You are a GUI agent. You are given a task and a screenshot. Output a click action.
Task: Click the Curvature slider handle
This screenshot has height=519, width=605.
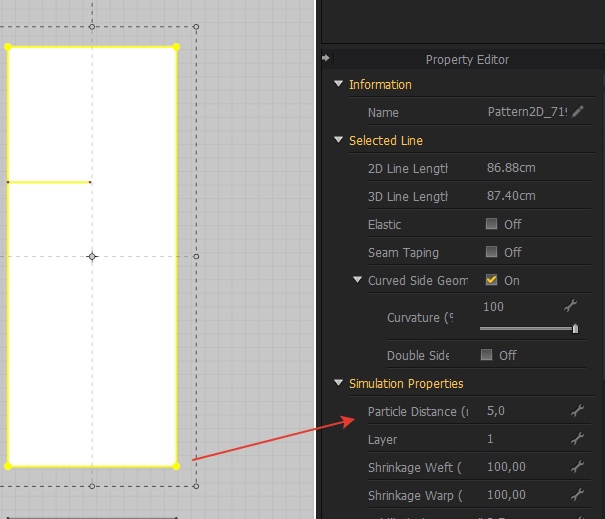click(575, 329)
